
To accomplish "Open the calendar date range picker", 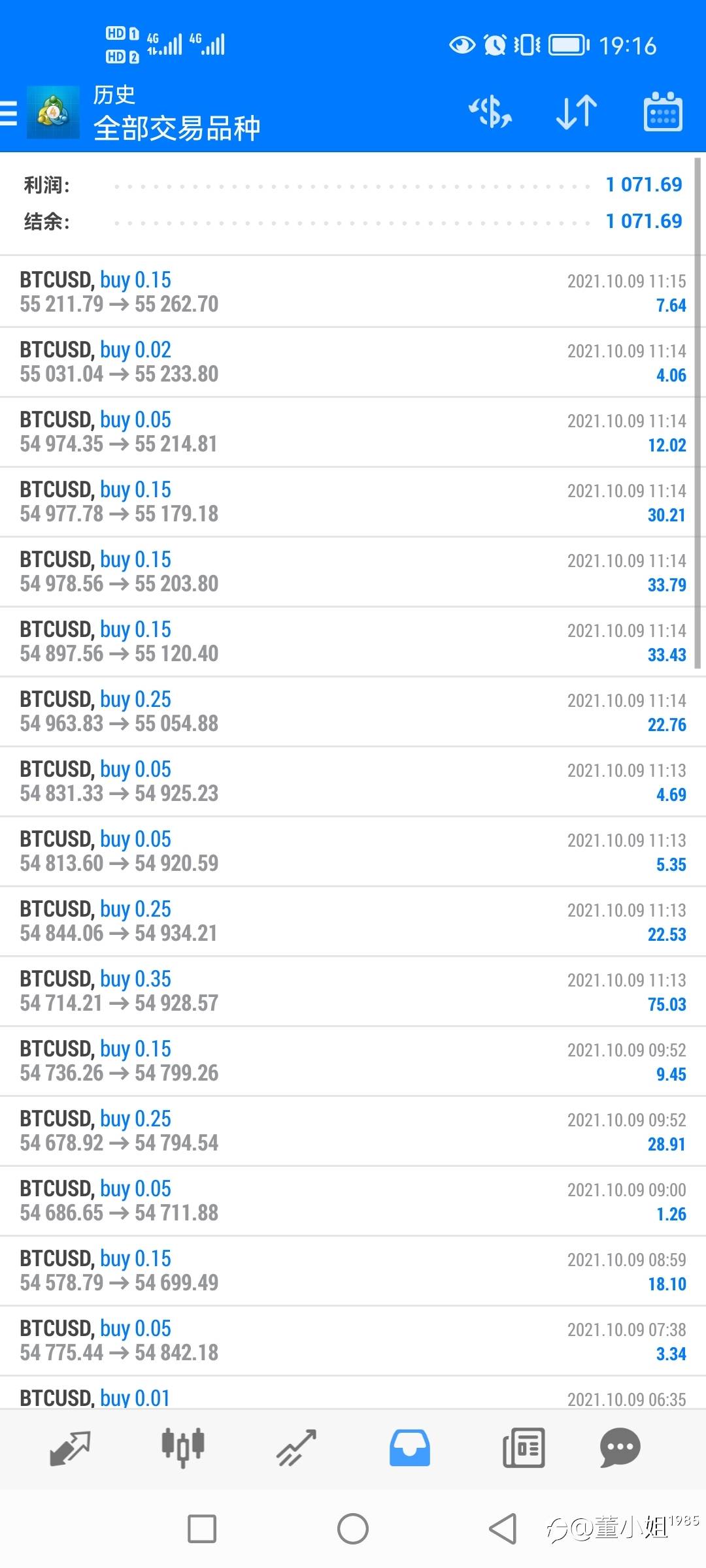I will tap(663, 112).
